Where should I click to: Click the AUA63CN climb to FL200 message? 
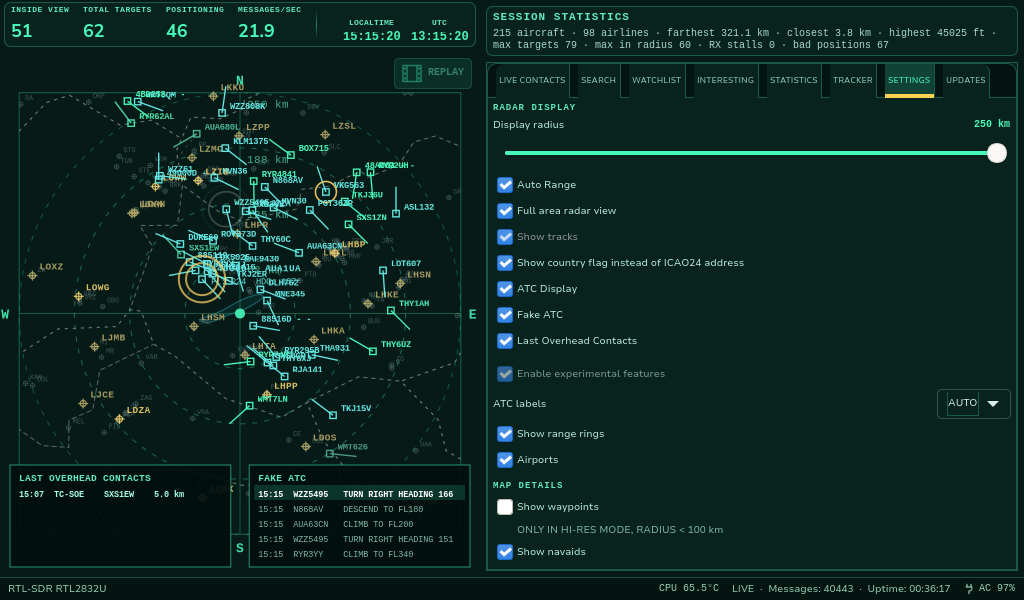coord(359,524)
